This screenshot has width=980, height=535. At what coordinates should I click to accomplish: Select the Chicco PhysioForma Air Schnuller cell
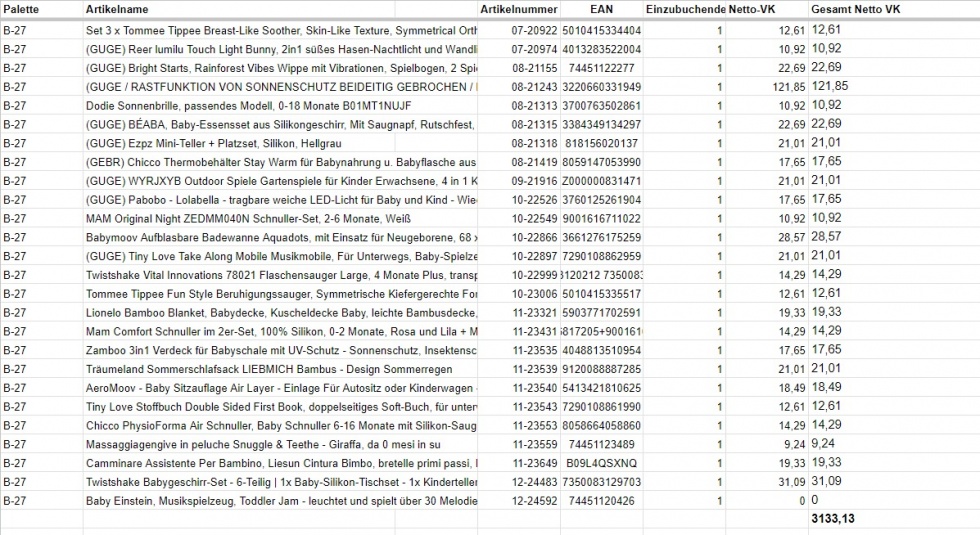(281, 426)
